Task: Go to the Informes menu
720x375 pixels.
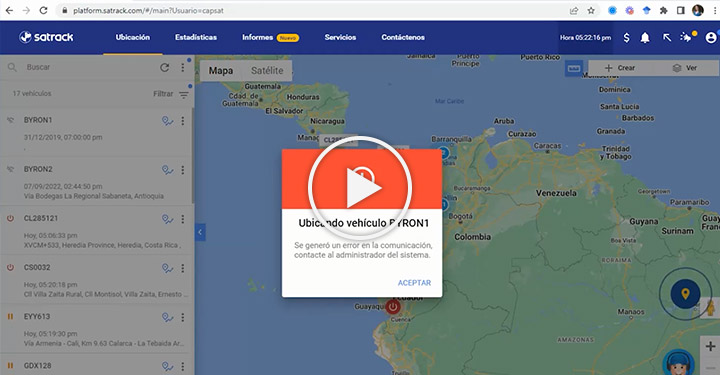Action: (x=258, y=38)
